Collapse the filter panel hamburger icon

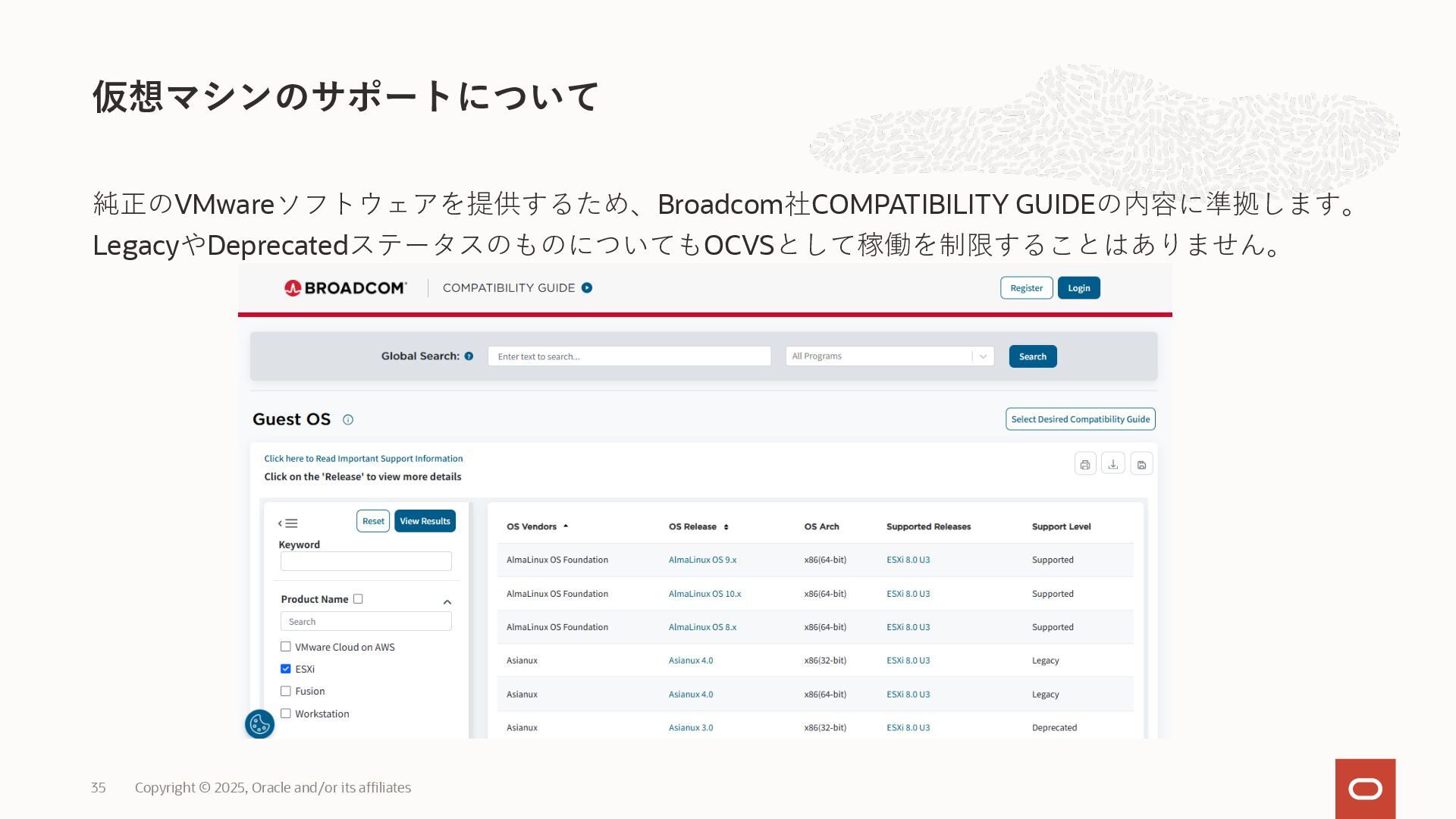tap(287, 523)
